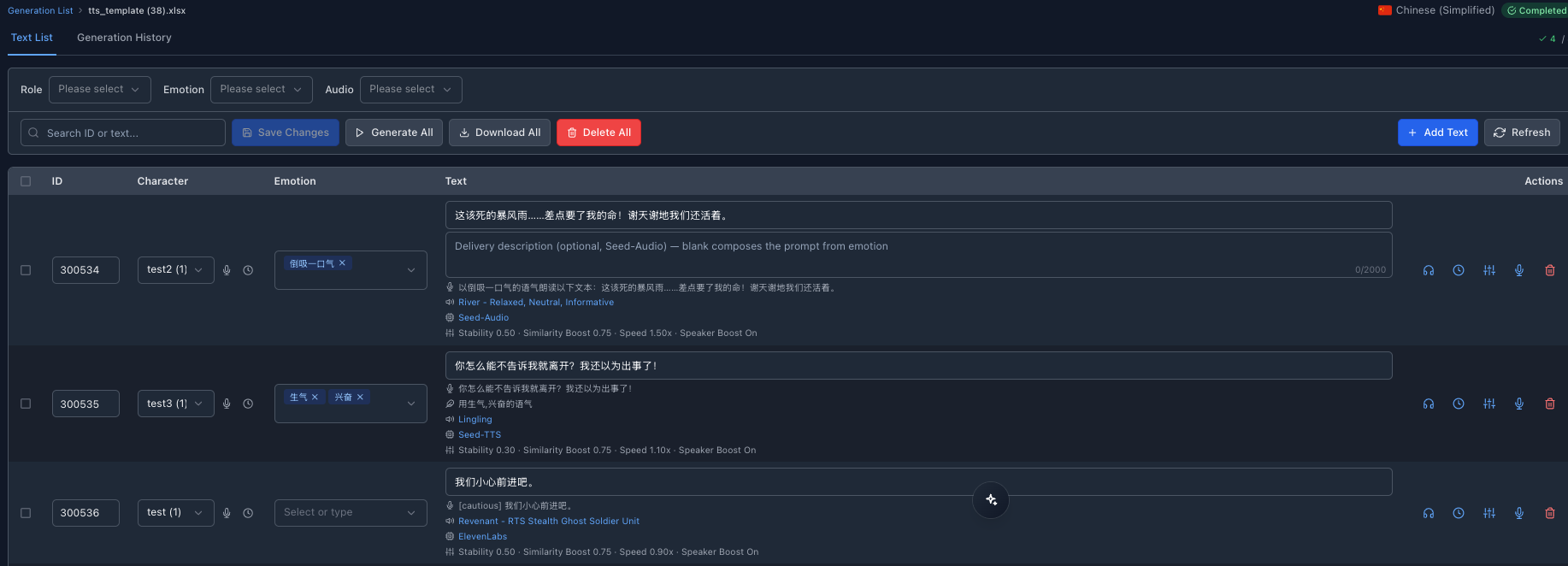Click clock icon beside test (1) character

point(248,513)
